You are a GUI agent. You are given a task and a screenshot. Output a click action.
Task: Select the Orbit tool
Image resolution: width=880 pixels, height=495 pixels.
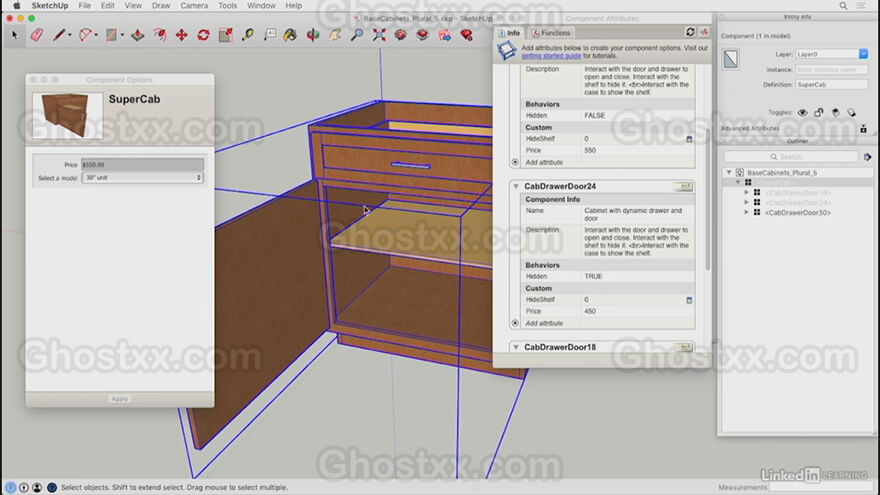coord(313,35)
